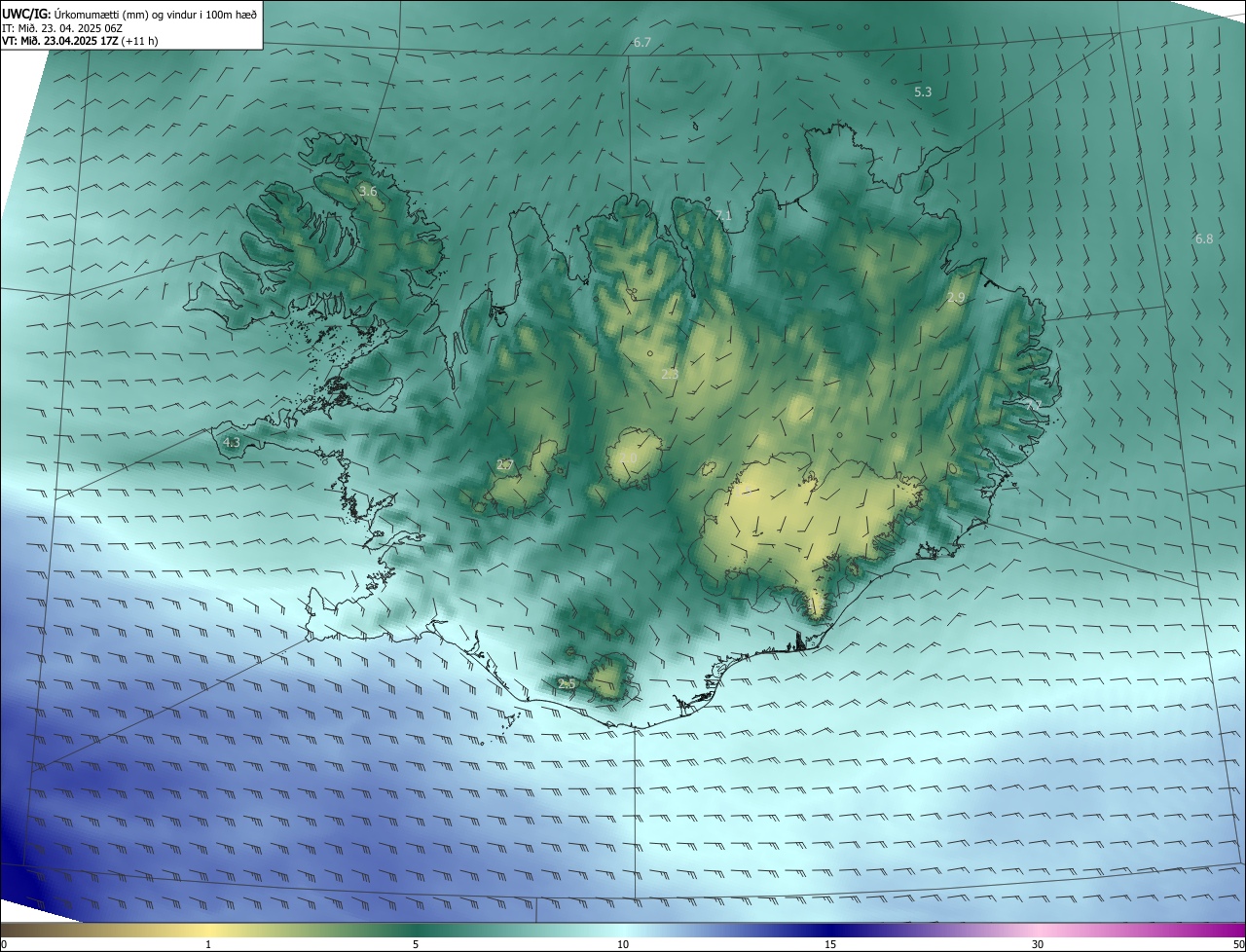Click the colorbar tick label 0

tap(4, 944)
